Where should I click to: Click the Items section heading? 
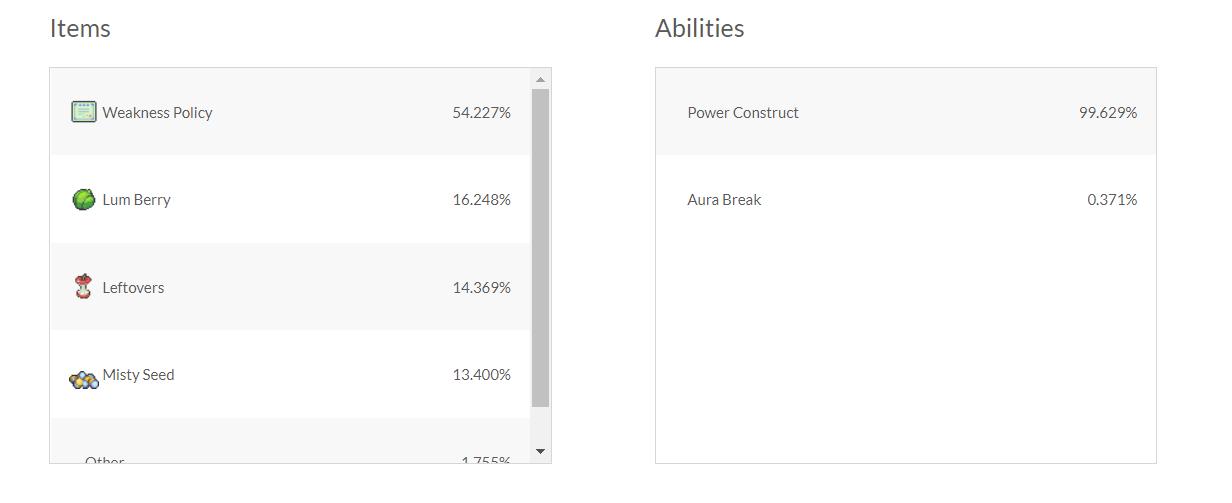pyautogui.click(x=80, y=29)
